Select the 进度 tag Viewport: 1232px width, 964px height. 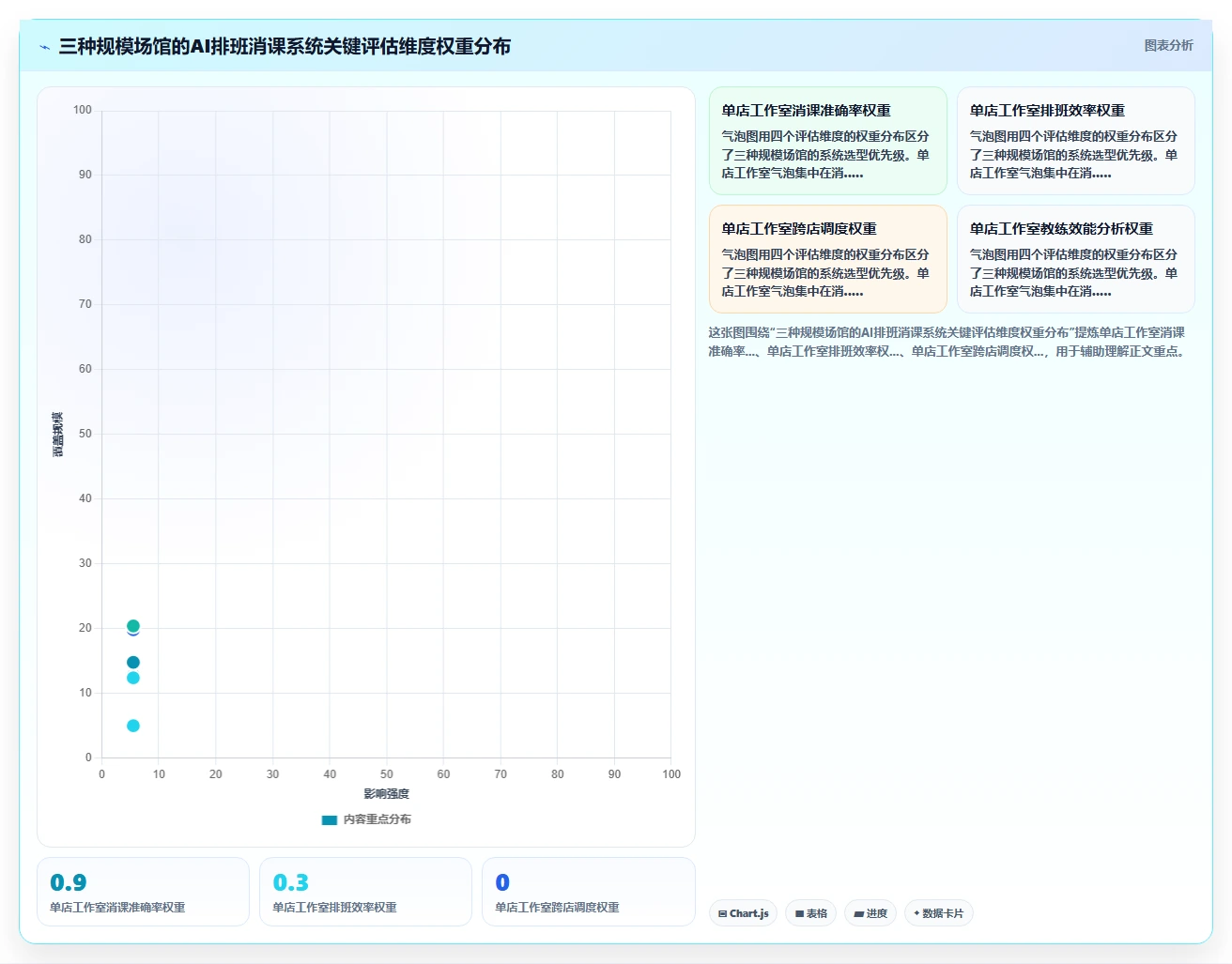tap(870, 913)
